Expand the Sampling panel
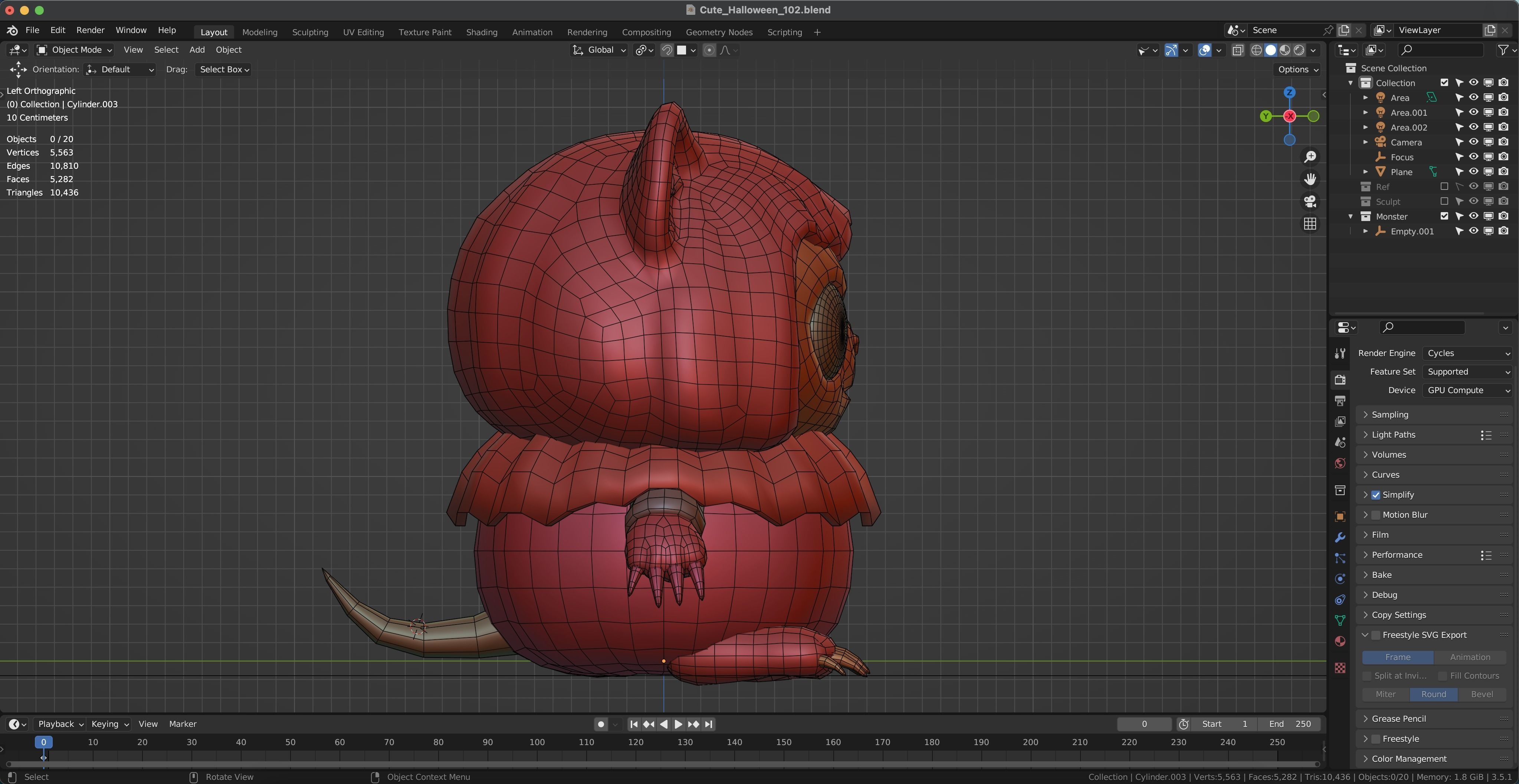Image resolution: width=1519 pixels, height=784 pixels. point(1434,415)
